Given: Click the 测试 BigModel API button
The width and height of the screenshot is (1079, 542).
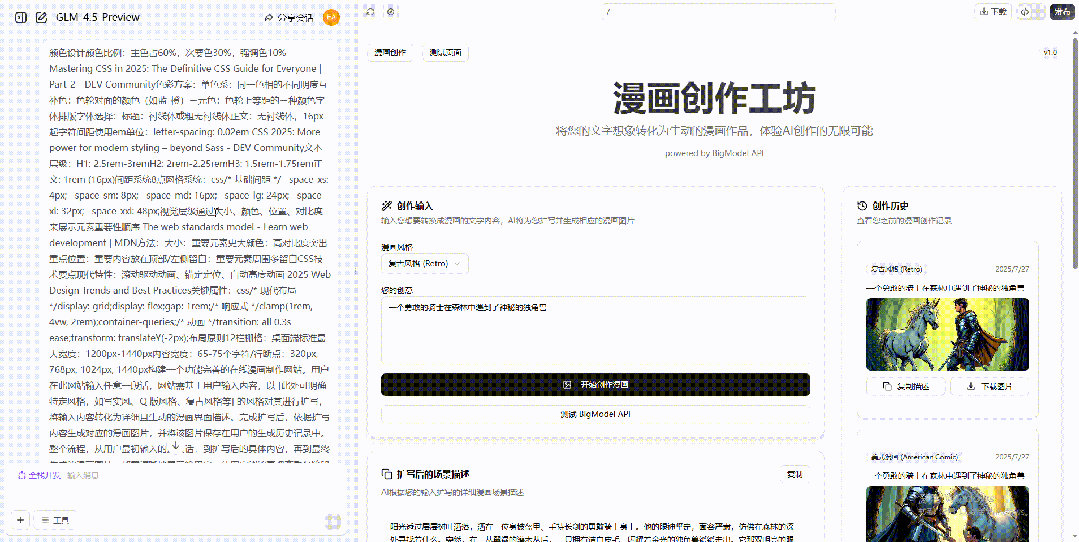Looking at the screenshot, I should tap(595, 413).
